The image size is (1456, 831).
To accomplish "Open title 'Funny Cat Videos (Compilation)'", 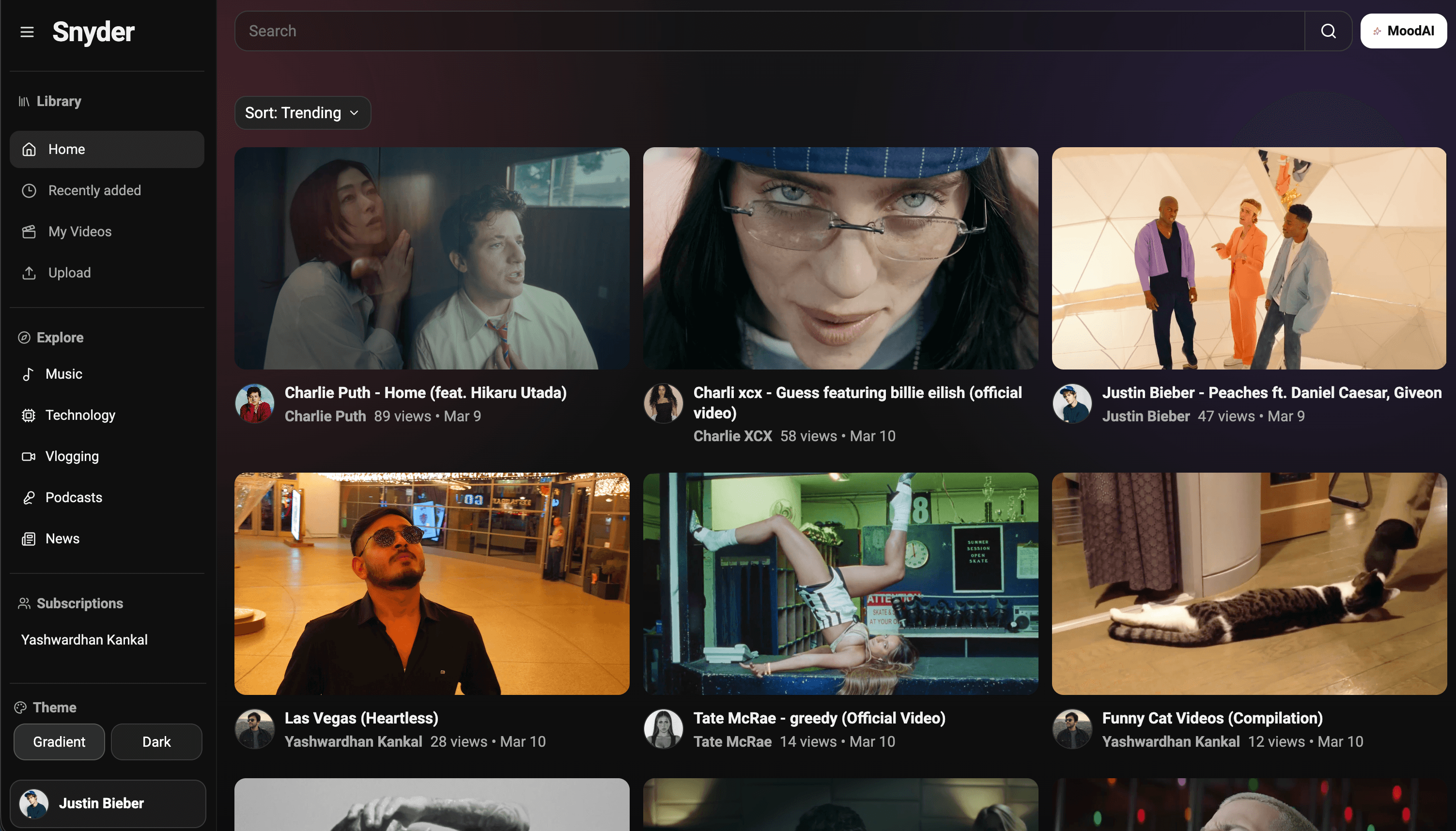I will coord(1212,718).
